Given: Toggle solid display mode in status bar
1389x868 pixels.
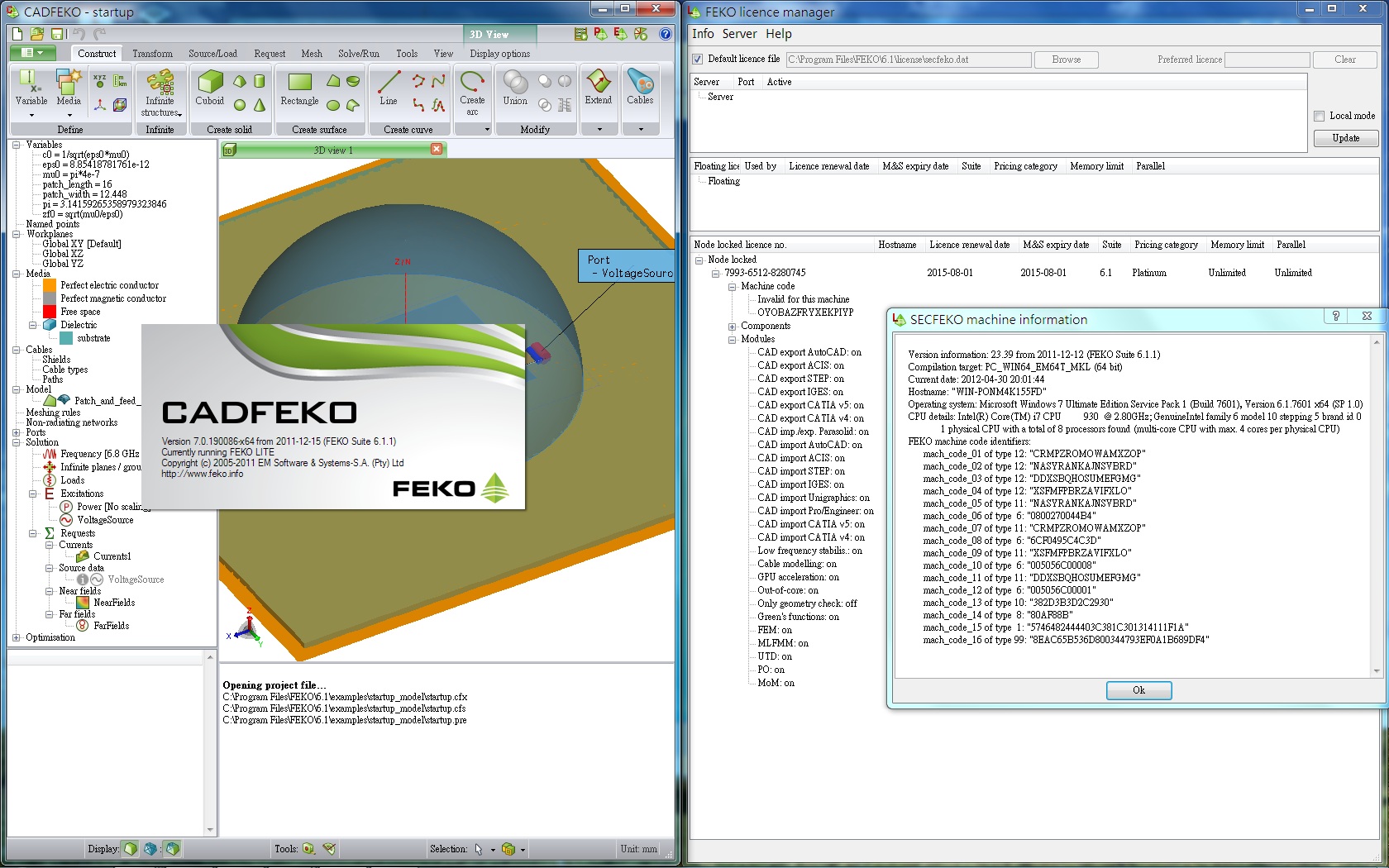Looking at the screenshot, I should [131, 848].
